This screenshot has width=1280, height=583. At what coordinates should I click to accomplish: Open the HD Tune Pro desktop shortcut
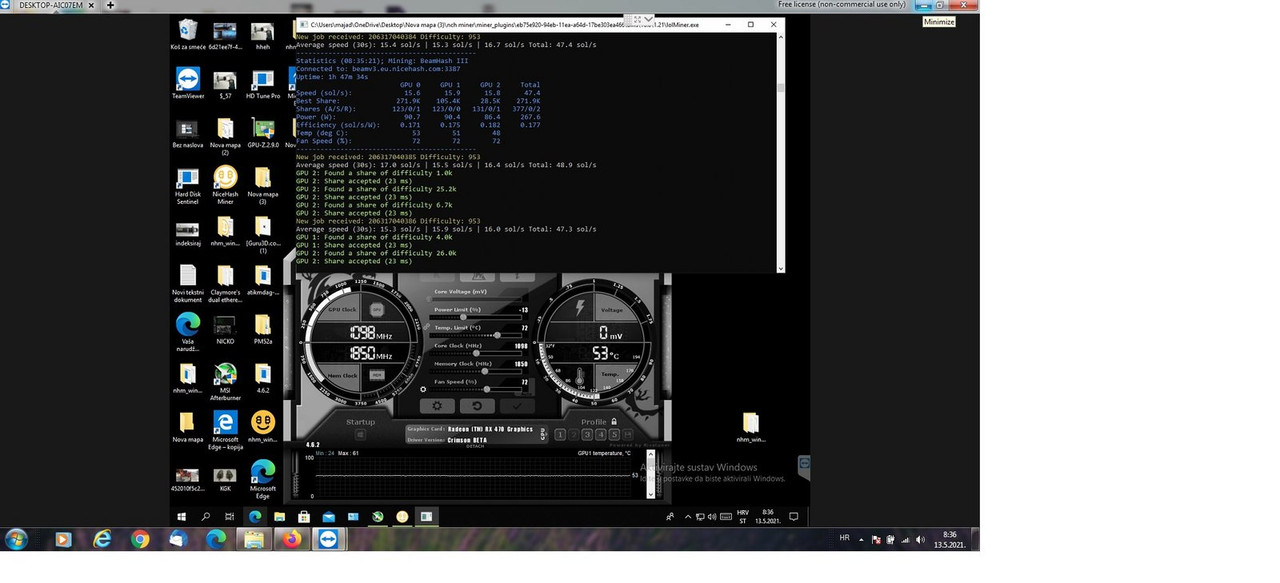pos(262,83)
